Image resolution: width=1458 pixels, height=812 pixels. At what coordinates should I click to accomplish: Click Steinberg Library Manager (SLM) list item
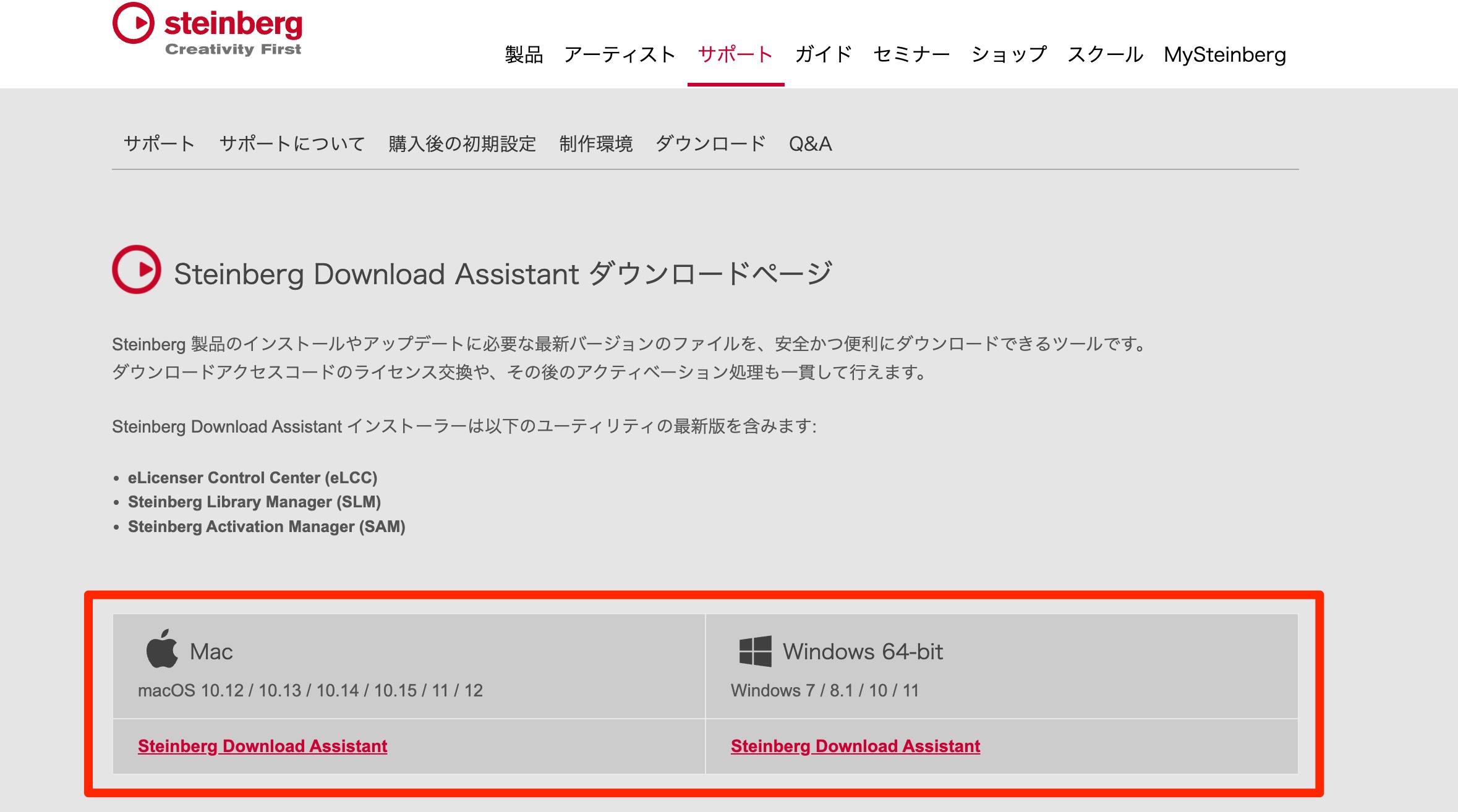point(254,502)
